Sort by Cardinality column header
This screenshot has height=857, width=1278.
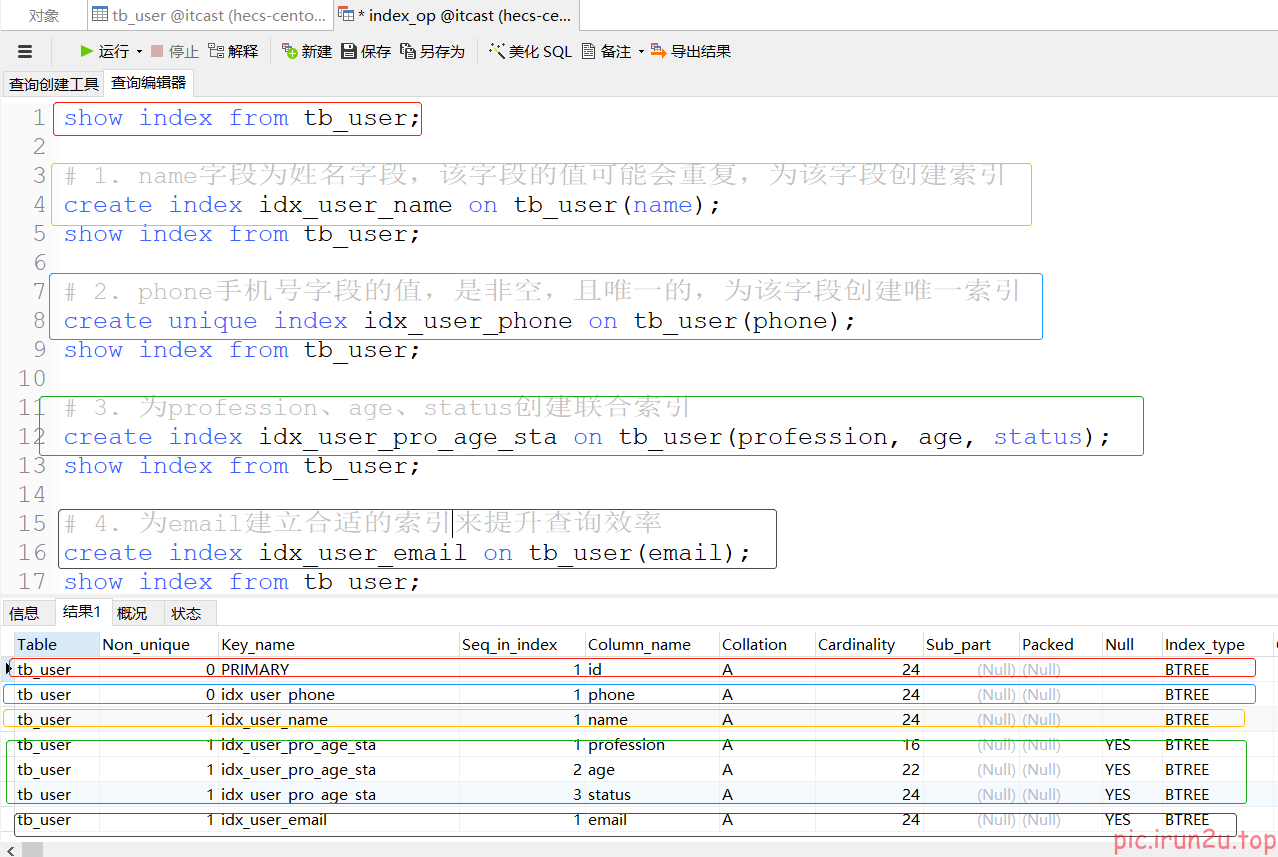[856, 645]
